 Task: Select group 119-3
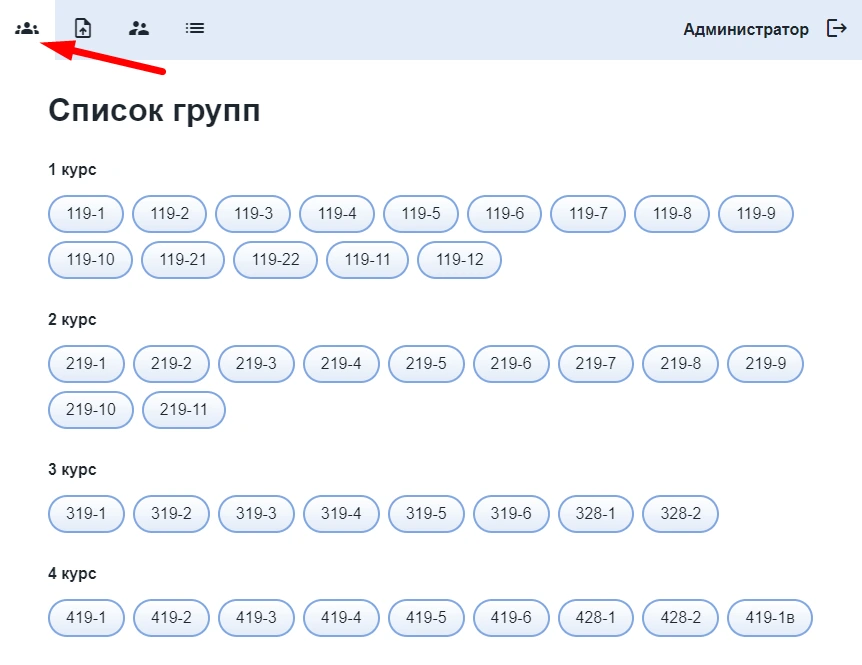tap(253, 214)
